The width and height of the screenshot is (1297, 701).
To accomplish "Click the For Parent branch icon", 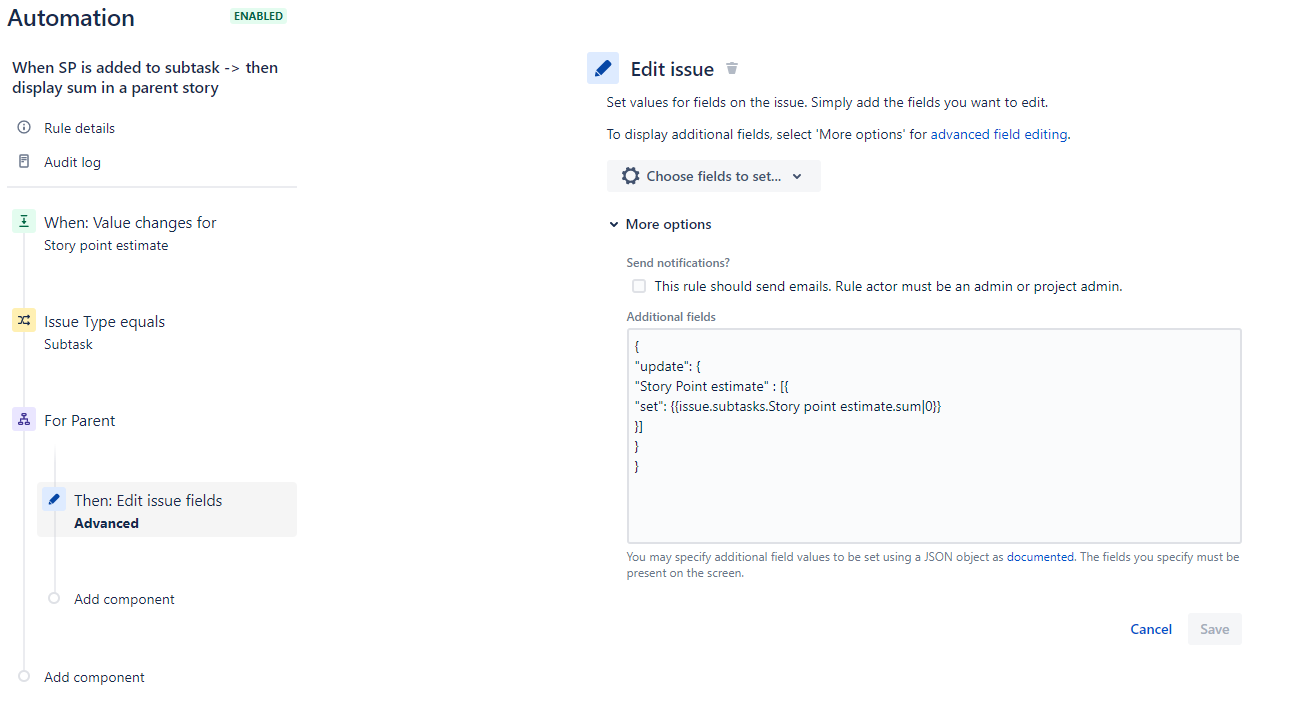I will (23, 418).
